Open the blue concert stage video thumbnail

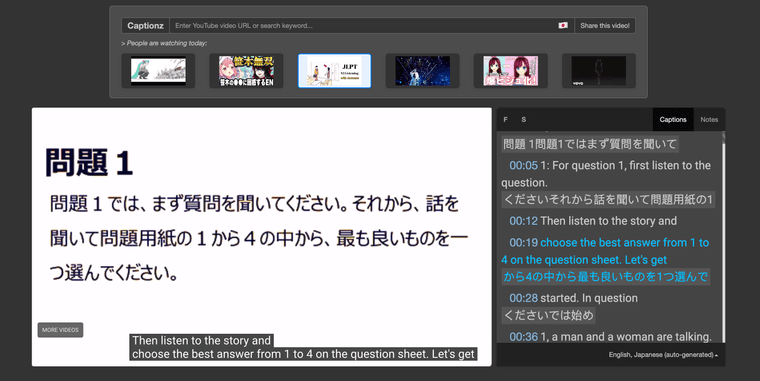click(423, 71)
